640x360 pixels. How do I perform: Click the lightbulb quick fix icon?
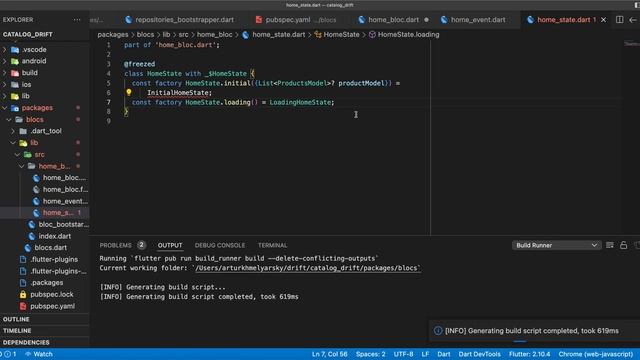(x=129, y=93)
